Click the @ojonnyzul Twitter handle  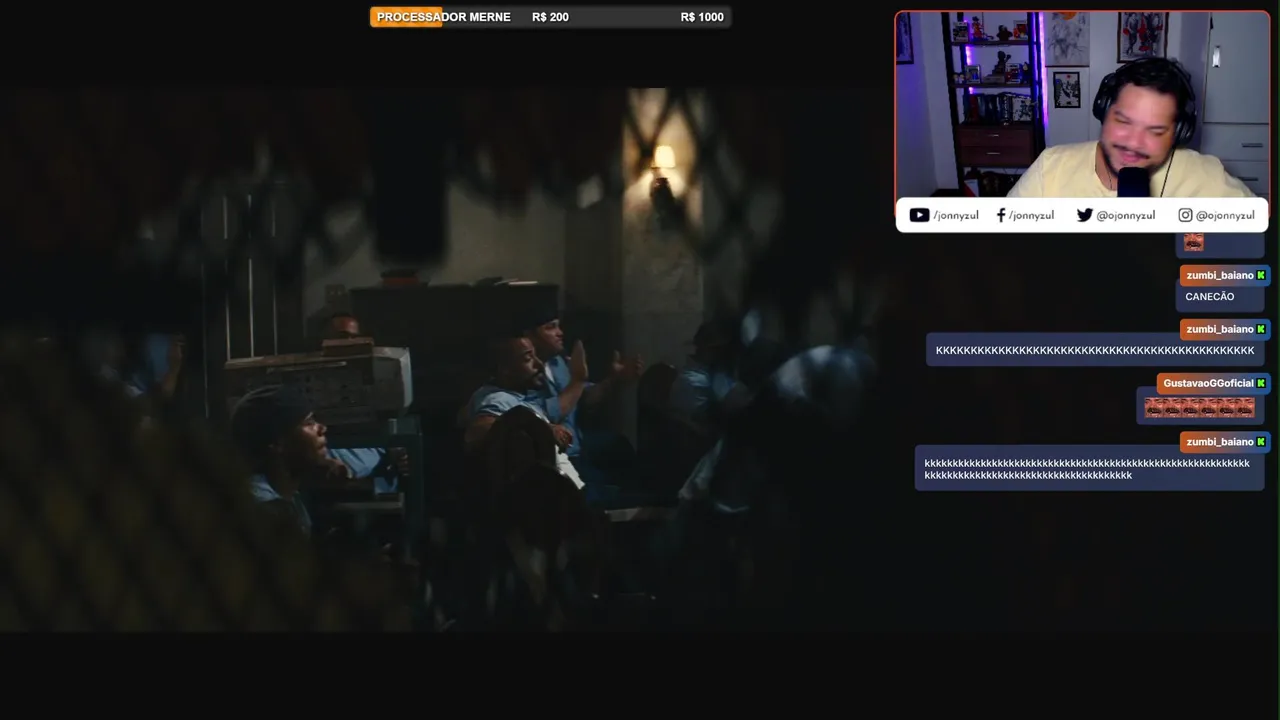pyautogui.click(x=1126, y=215)
